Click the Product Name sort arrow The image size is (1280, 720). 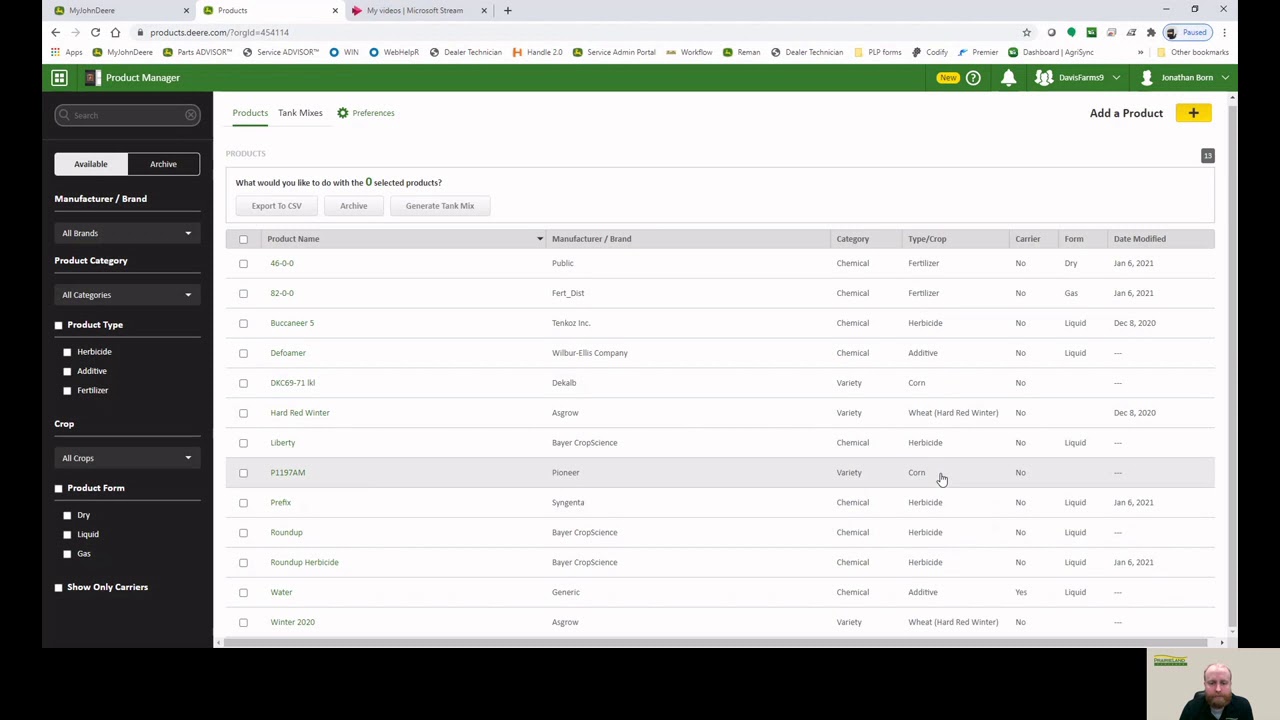[539, 239]
